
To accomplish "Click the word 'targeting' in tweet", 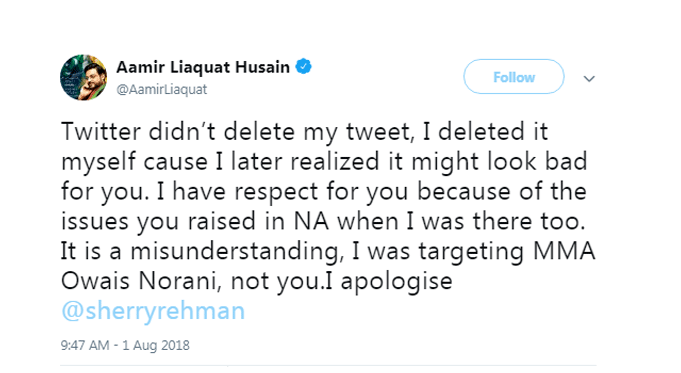I will [471, 252].
